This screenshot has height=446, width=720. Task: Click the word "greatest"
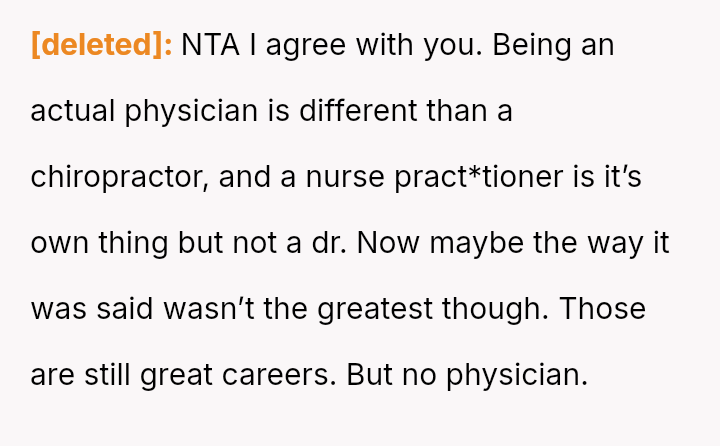378,310
